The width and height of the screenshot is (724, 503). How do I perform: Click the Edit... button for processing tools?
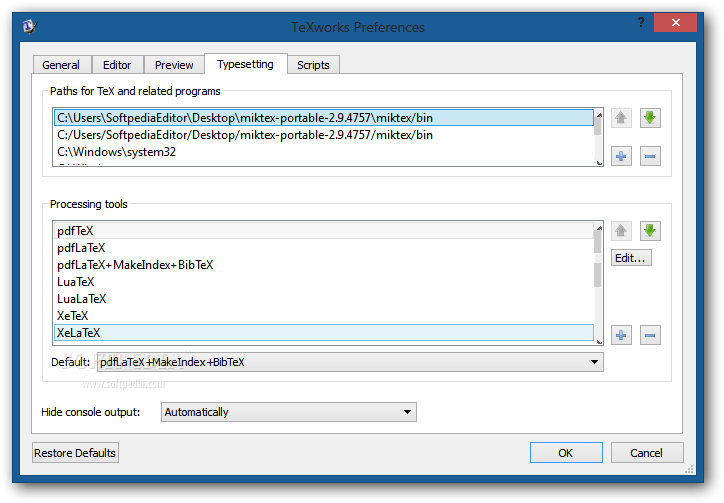click(631, 258)
